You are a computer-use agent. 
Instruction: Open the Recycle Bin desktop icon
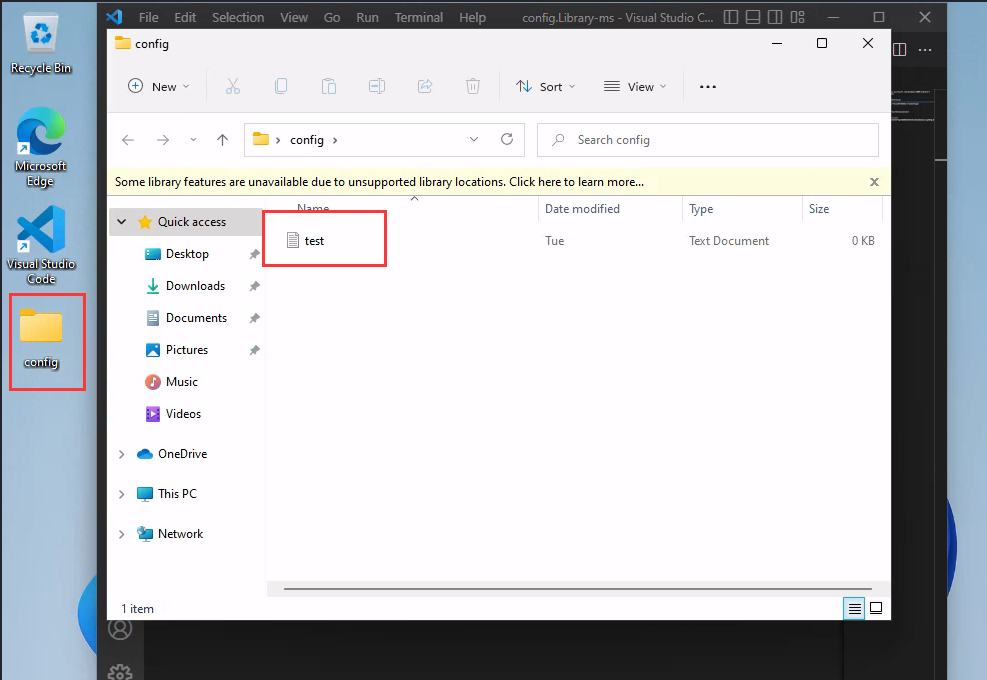[41, 44]
